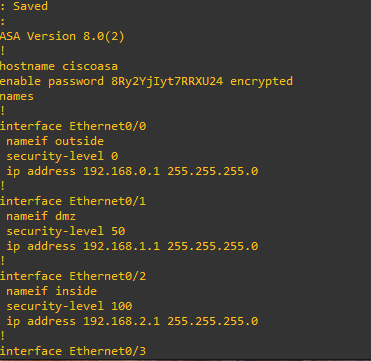Click the 'security-level 100' line
This screenshot has height=361, width=371.
[x=69, y=306]
